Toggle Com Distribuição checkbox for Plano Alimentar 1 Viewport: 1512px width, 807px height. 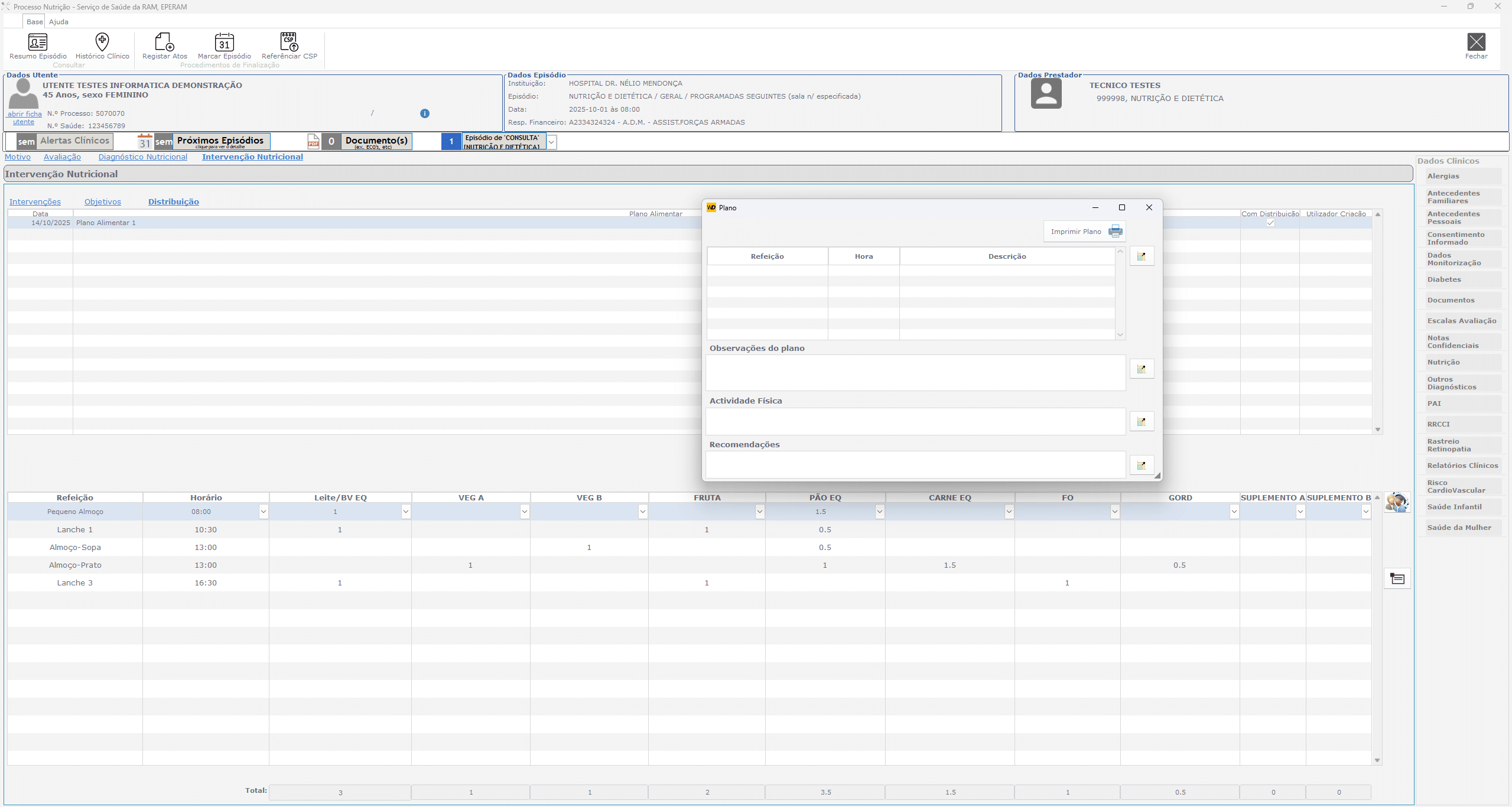coord(1270,223)
